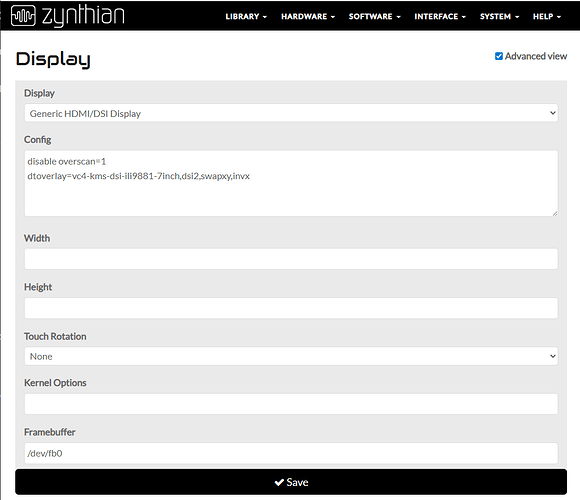Click the Width field label
Viewport: 580px width, 500px height.
click(x=37, y=238)
